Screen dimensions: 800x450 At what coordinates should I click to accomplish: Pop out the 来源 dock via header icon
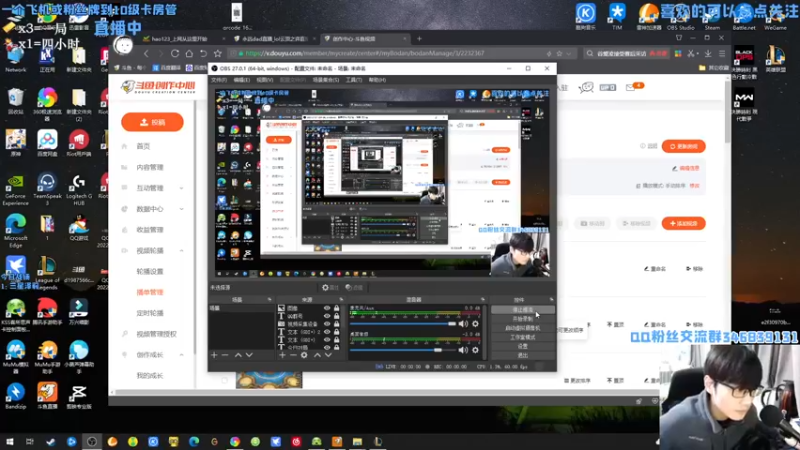(341, 299)
